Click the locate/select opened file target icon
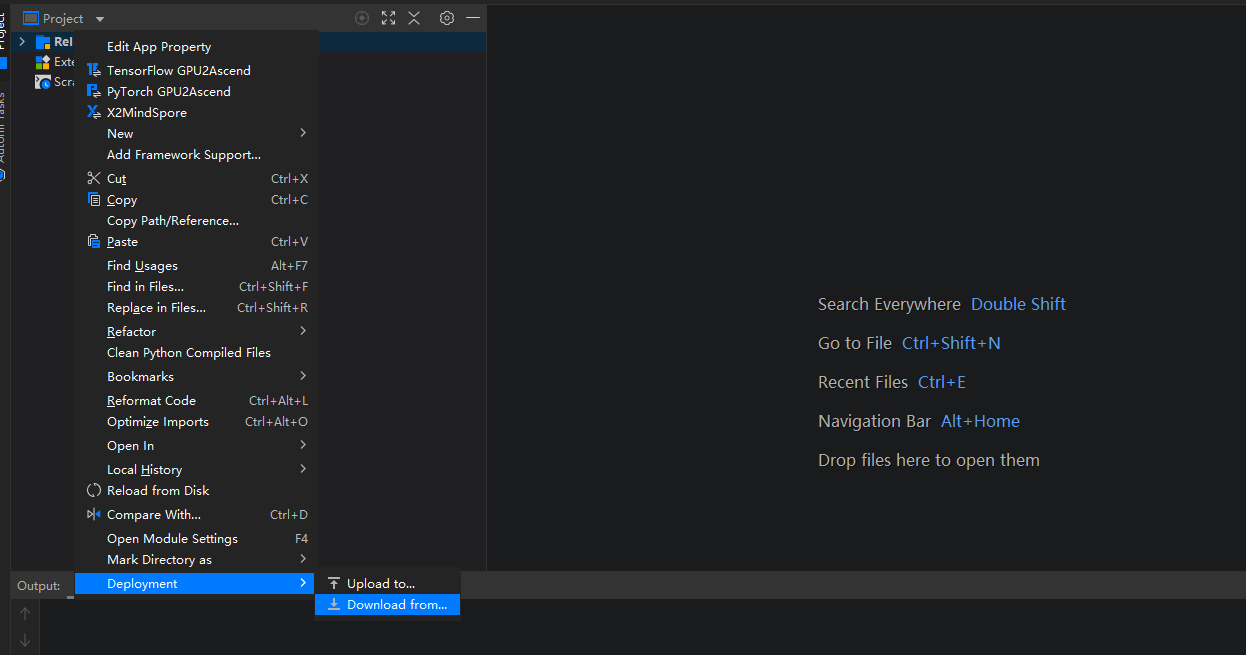Viewport: 1246px width, 655px height. pyautogui.click(x=362, y=18)
